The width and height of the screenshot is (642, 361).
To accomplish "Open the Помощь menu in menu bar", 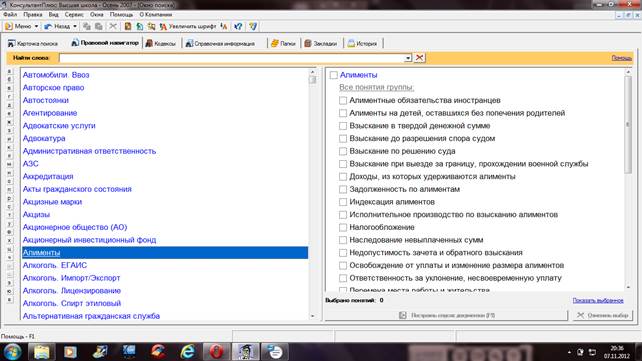I will point(121,14).
